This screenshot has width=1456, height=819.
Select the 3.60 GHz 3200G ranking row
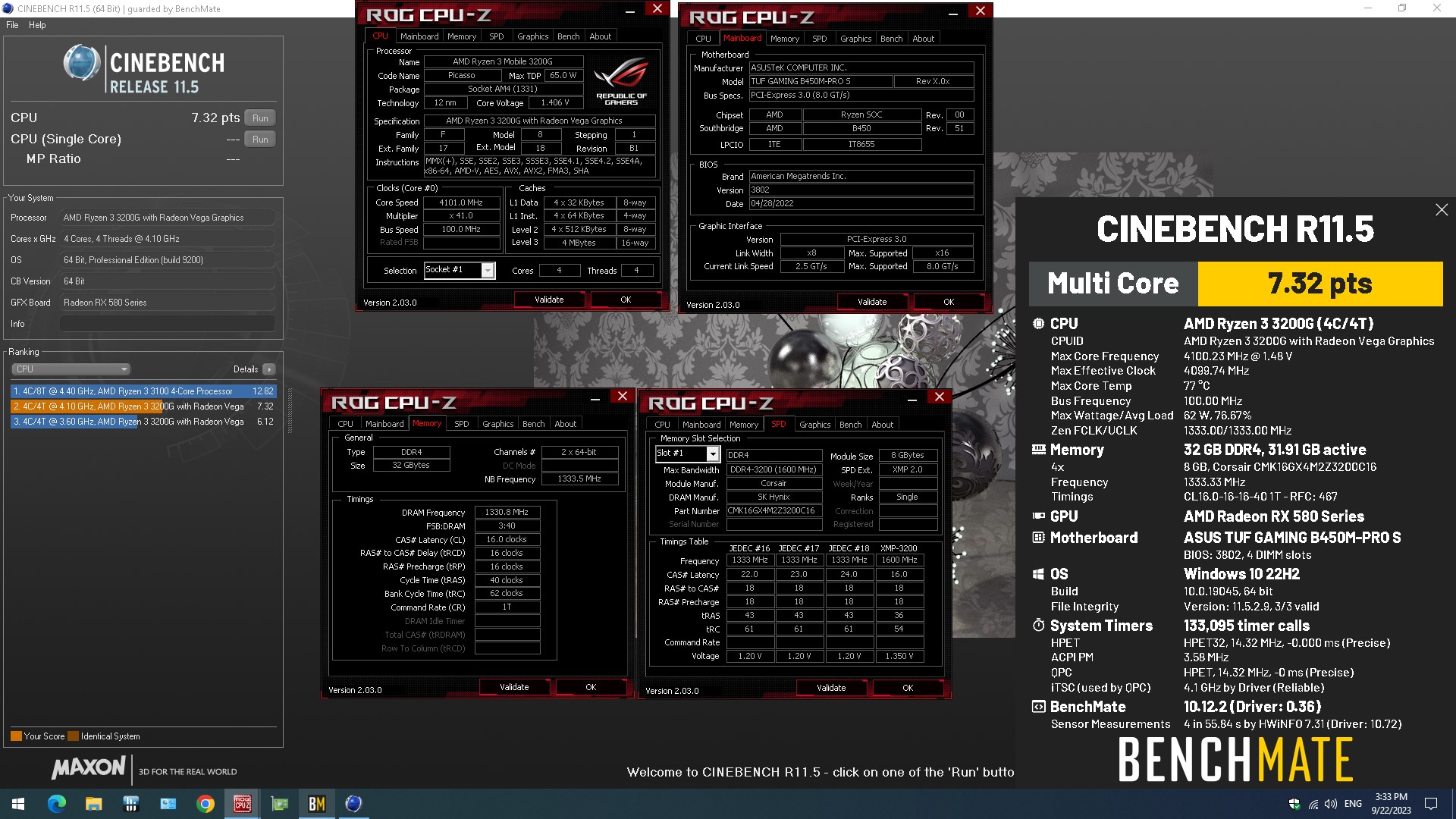click(143, 422)
